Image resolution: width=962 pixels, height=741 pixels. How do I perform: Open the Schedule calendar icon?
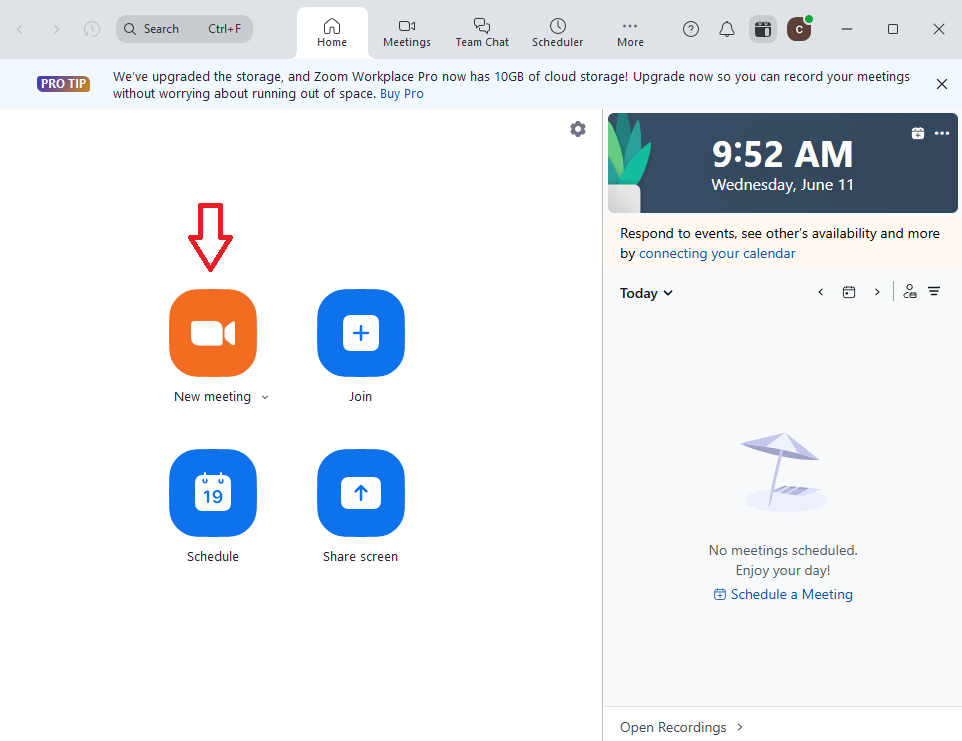(213, 493)
